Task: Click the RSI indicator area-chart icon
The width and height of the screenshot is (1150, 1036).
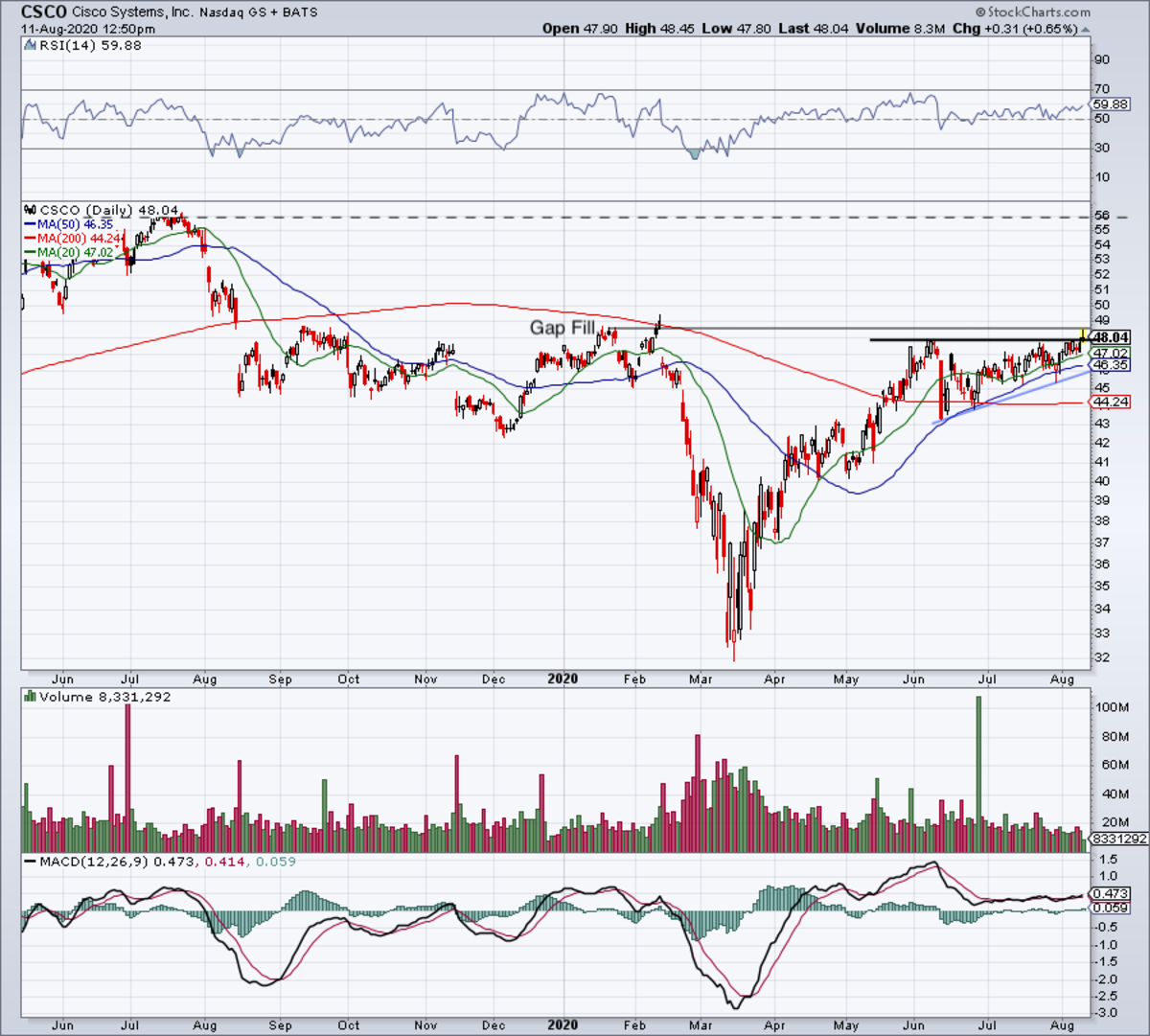Action: pyautogui.click(x=31, y=45)
